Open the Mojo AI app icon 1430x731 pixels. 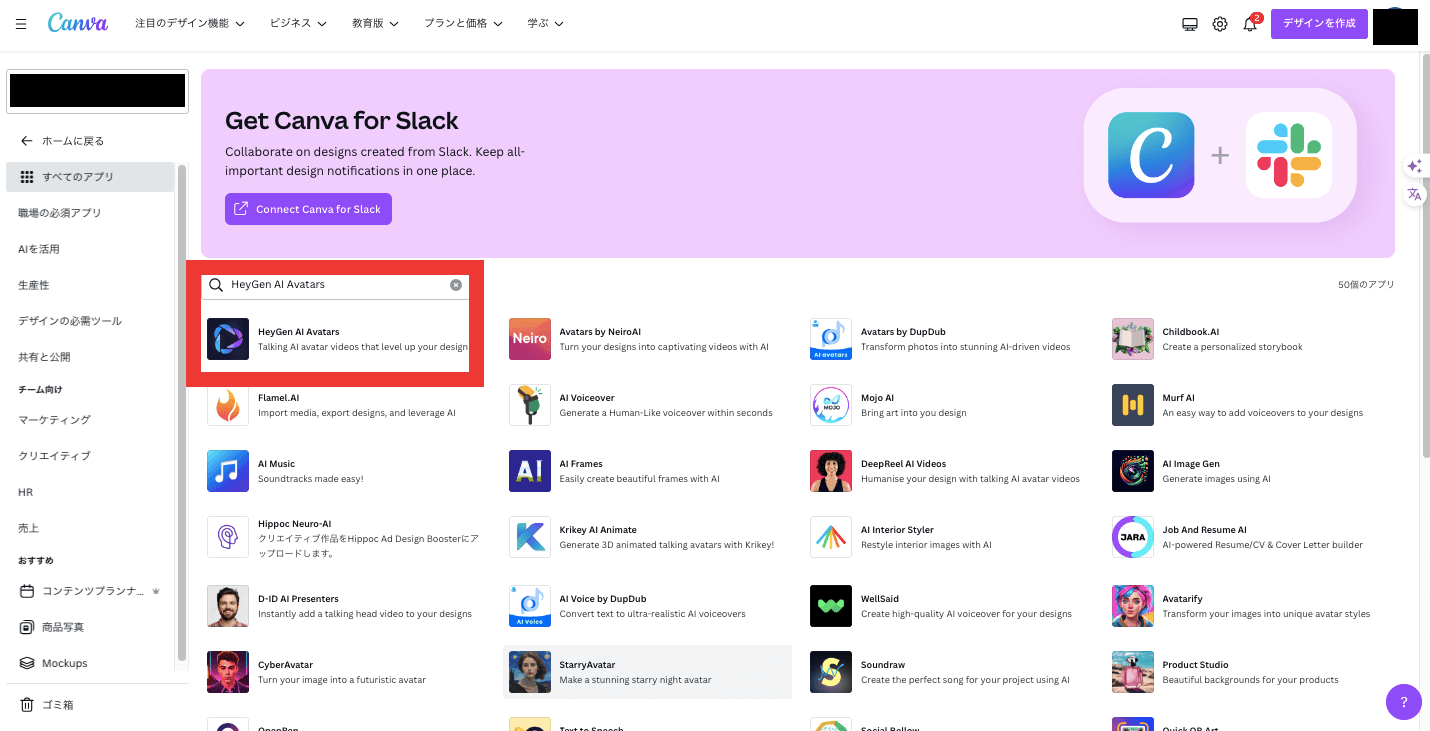pos(831,405)
